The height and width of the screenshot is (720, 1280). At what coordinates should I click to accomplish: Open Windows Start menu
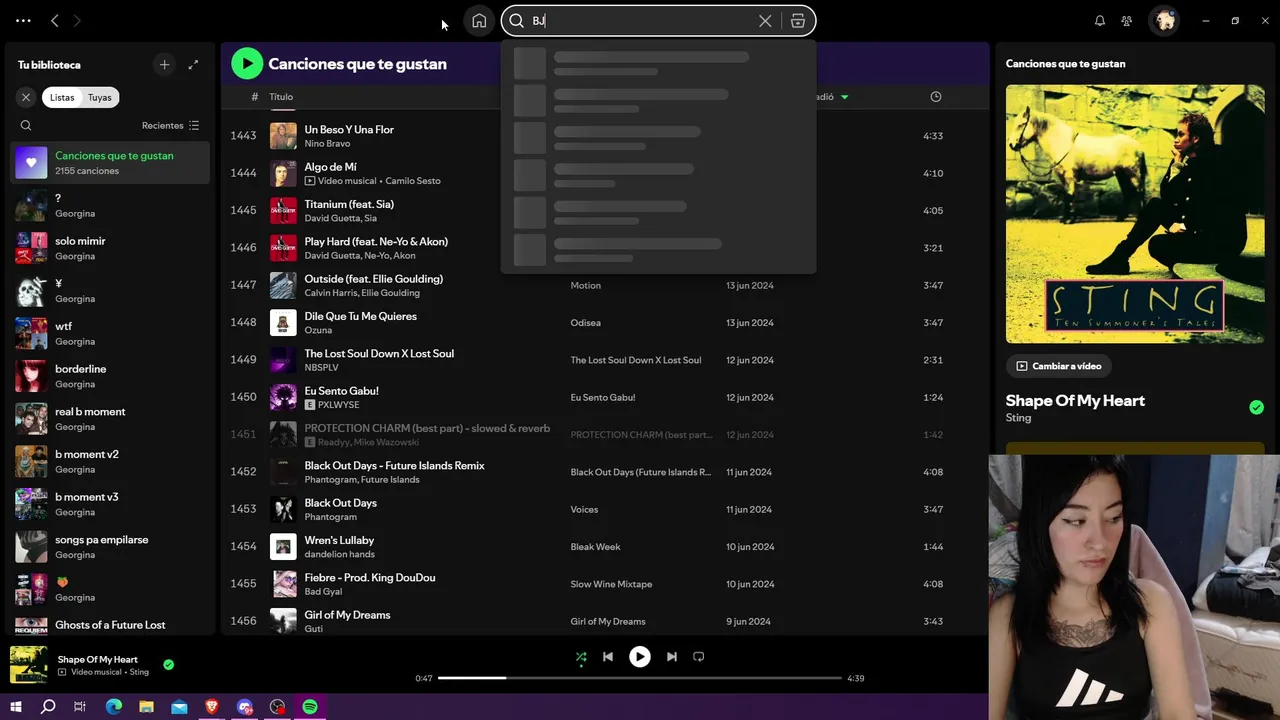click(x=16, y=707)
